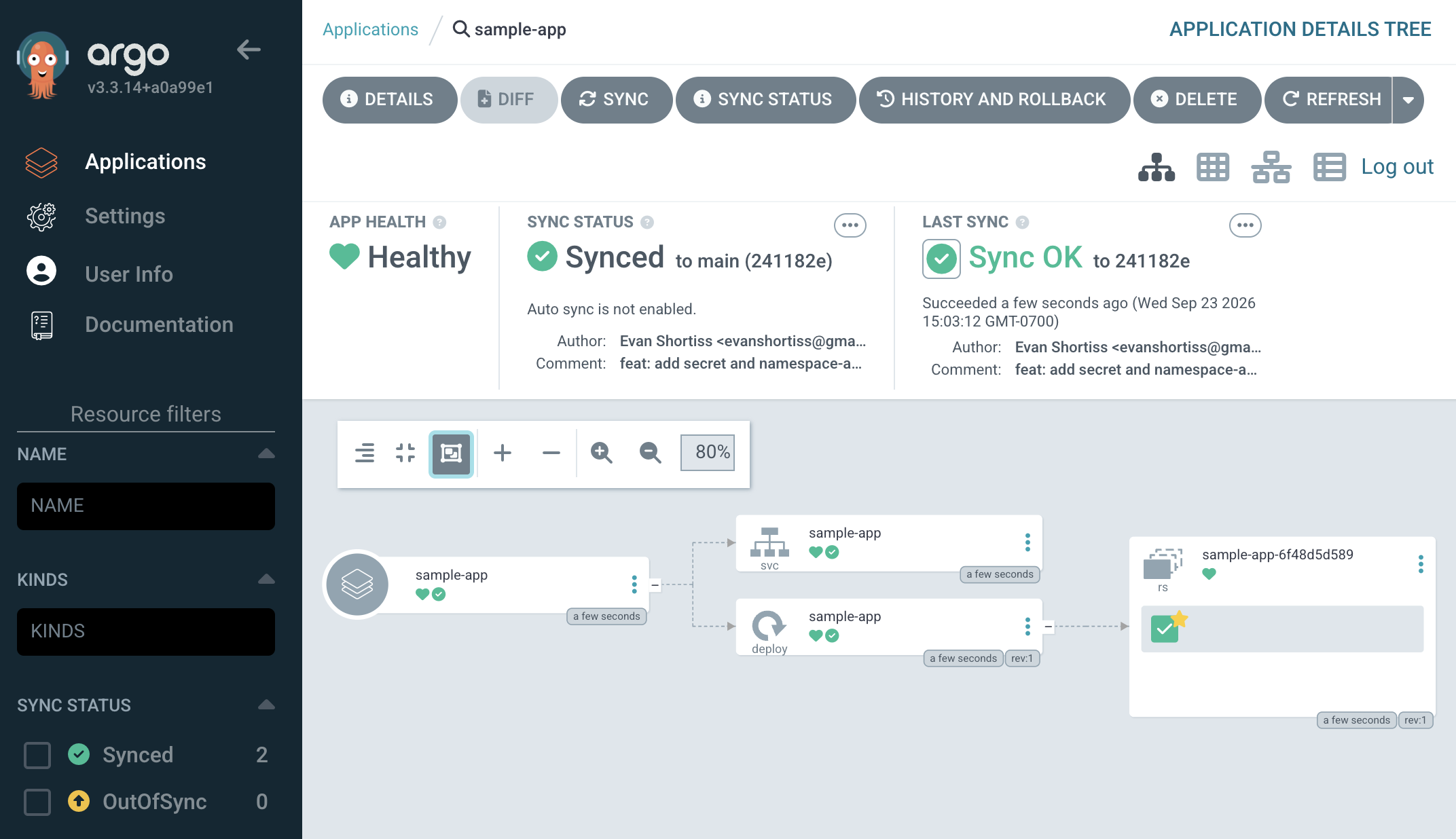Click the compact nodes layout icon
The height and width of the screenshot is (839, 1456).
point(365,453)
